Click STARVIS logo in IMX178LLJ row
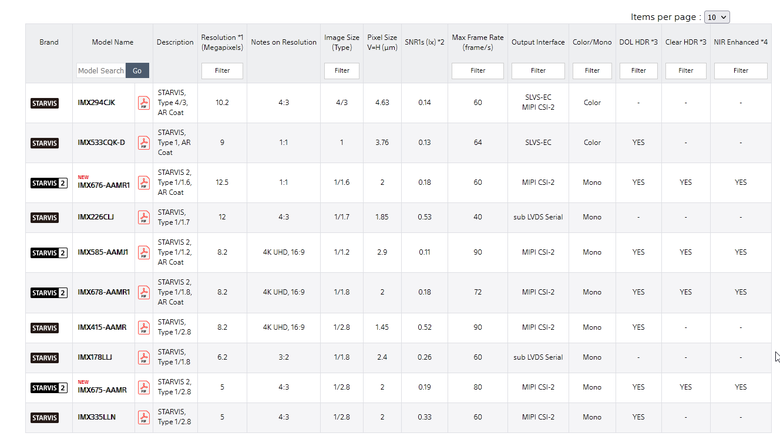The image size is (780, 443). coord(45,357)
